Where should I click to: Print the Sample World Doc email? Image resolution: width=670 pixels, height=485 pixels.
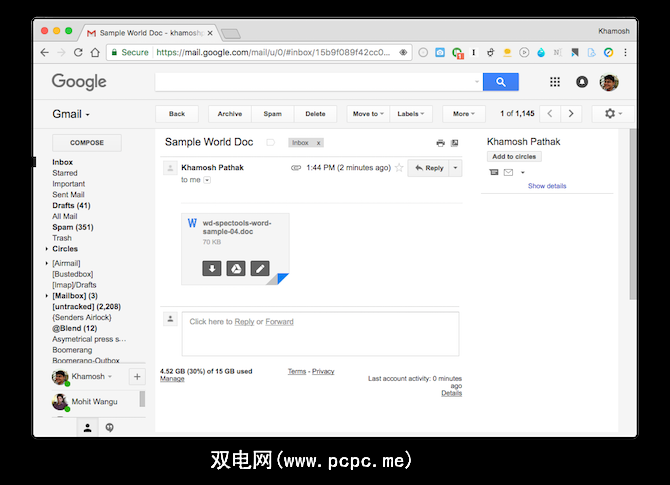441,143
